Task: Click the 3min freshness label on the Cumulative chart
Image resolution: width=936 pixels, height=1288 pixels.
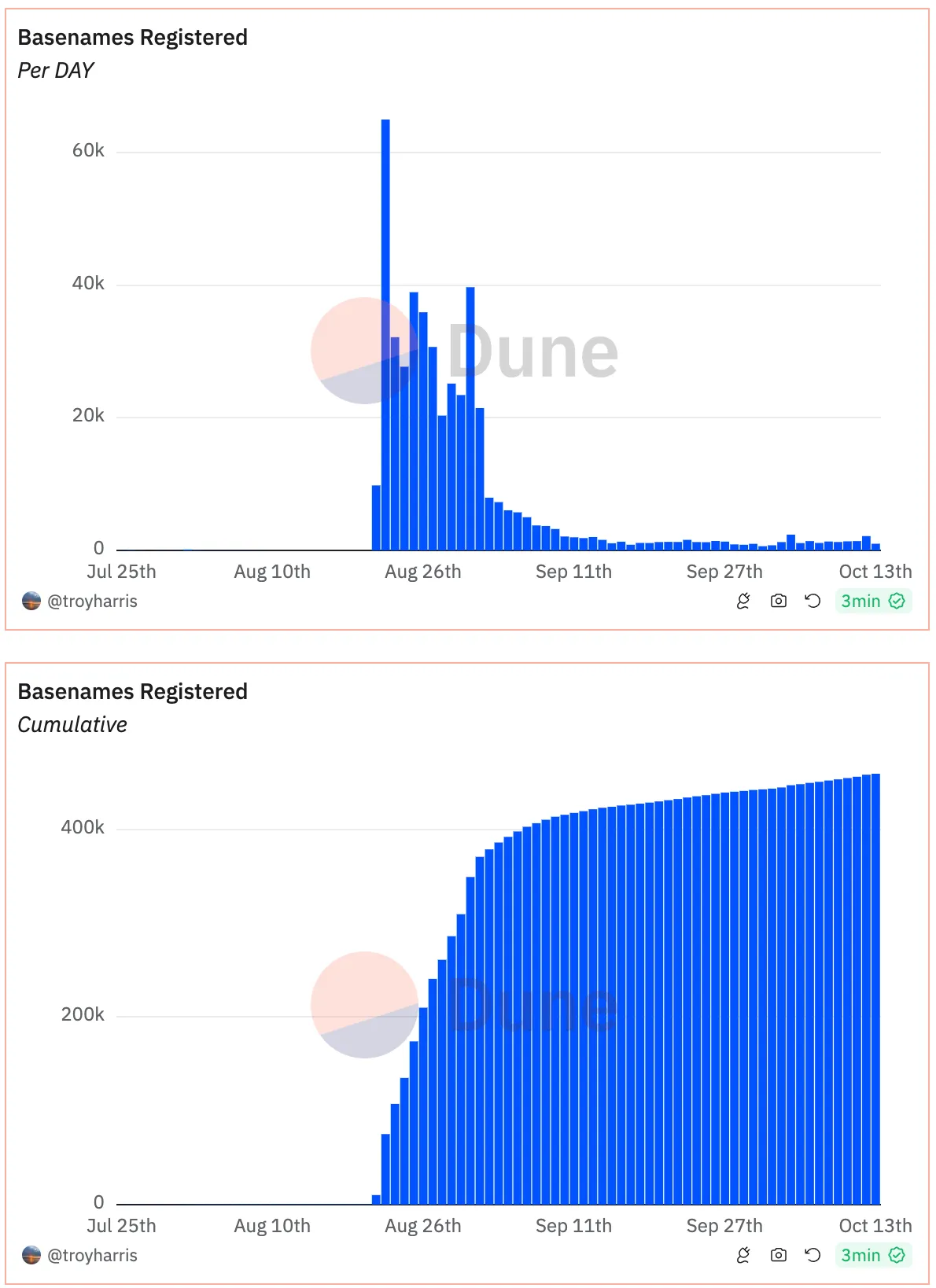Action: click(860, 1256)
